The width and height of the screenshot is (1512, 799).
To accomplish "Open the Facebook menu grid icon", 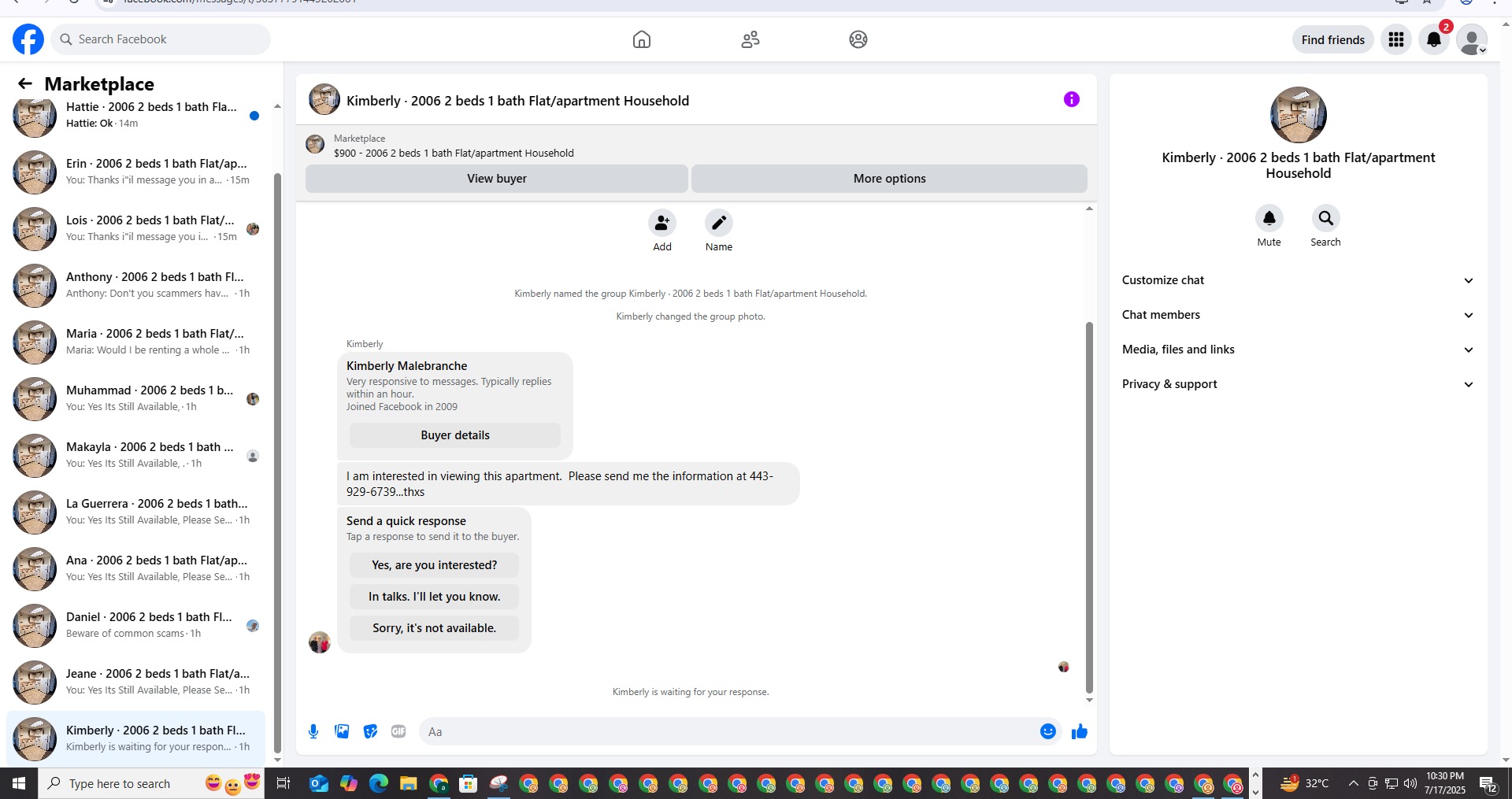I will 1396,39.
